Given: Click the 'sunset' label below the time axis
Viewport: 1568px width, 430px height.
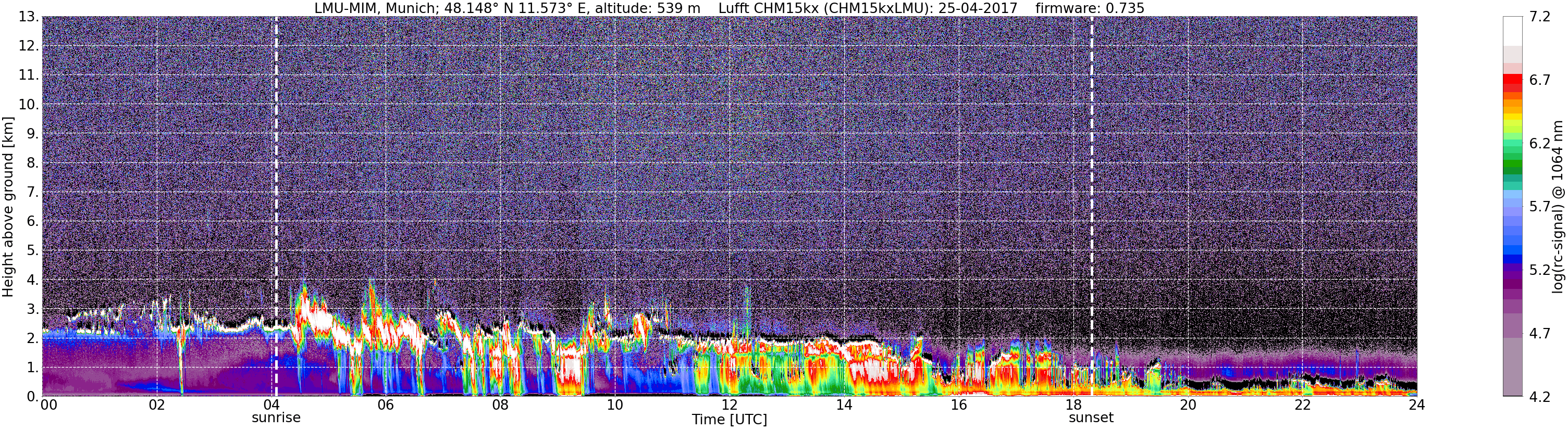Looking at the screenshot, I should coord(1091,418).
